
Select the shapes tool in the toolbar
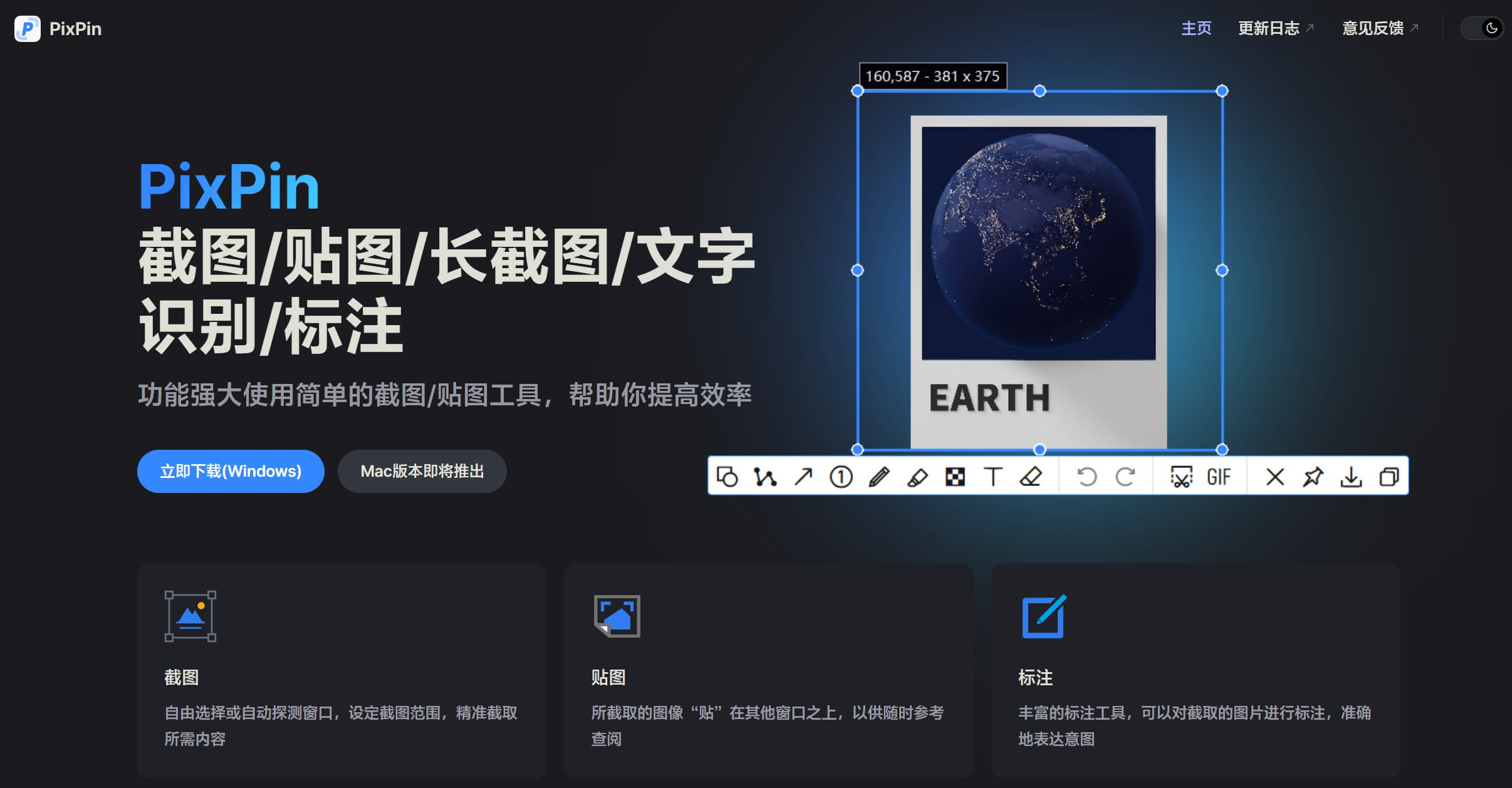pos(727,477)
